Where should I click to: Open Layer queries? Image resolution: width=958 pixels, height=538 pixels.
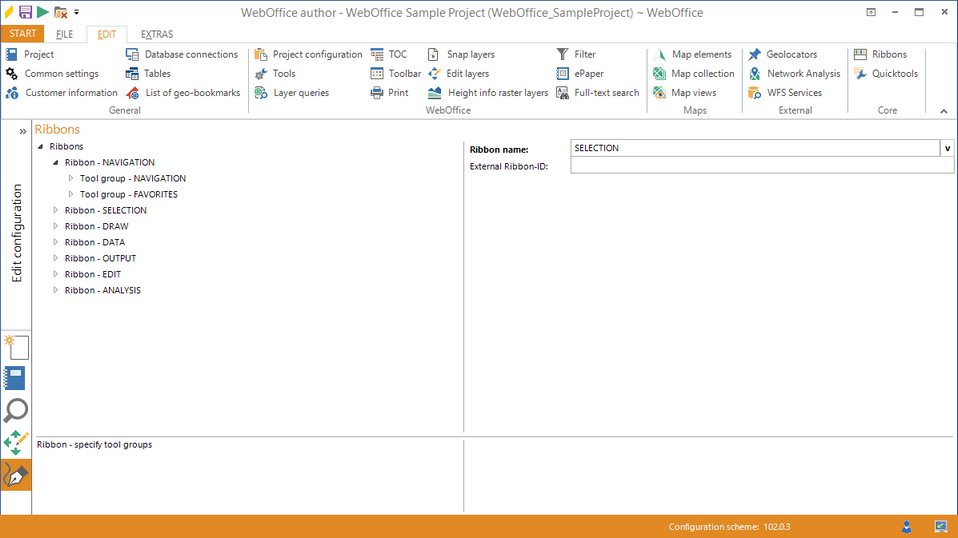(291, 93)
